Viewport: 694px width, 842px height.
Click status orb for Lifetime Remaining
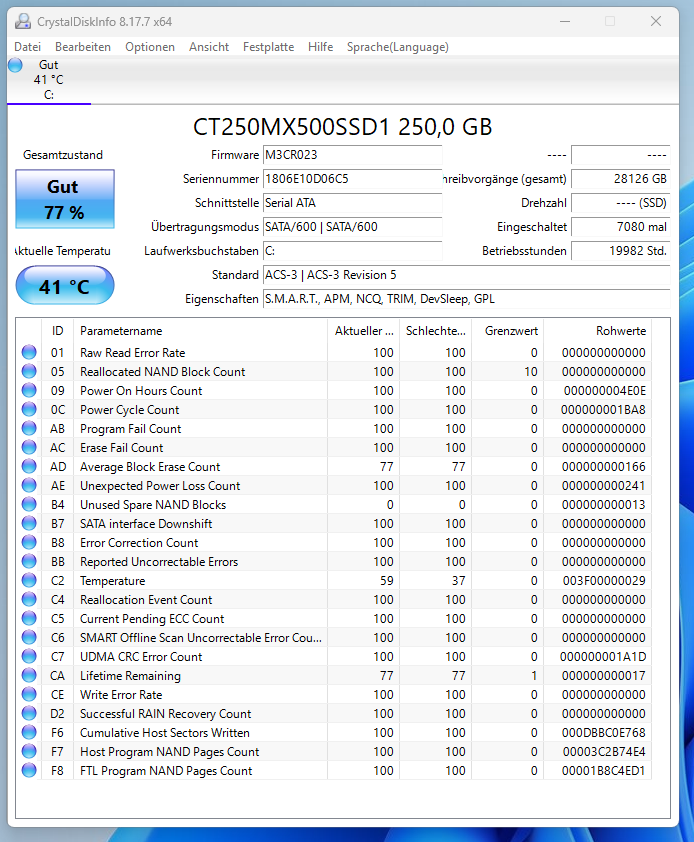click(x=29, y=676)
